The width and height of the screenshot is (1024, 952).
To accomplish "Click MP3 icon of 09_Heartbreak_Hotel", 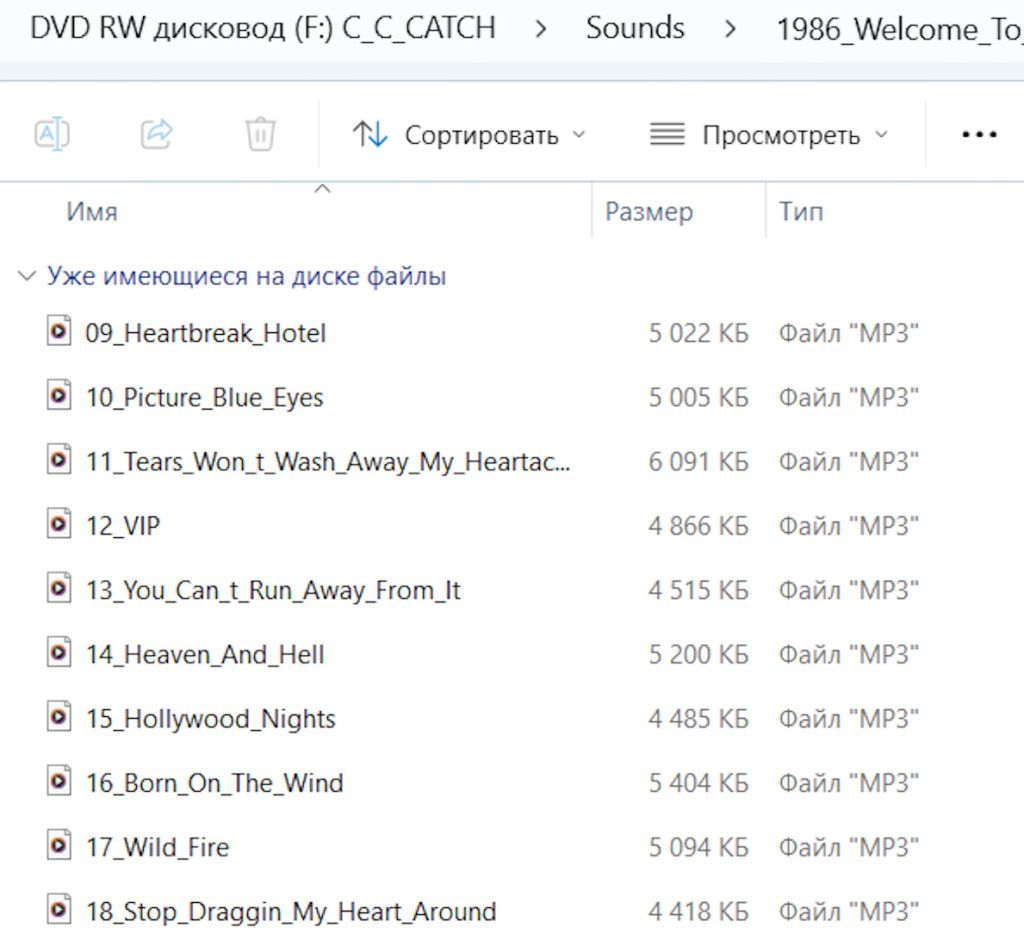I will pos(59,331).
